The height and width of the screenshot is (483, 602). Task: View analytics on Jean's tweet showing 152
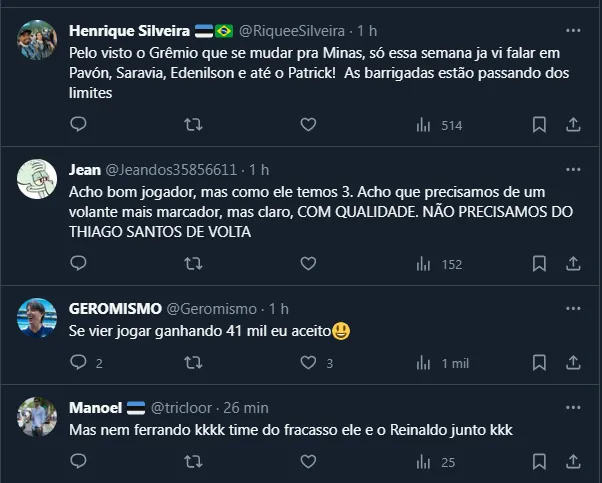click(x=438, y=264)
